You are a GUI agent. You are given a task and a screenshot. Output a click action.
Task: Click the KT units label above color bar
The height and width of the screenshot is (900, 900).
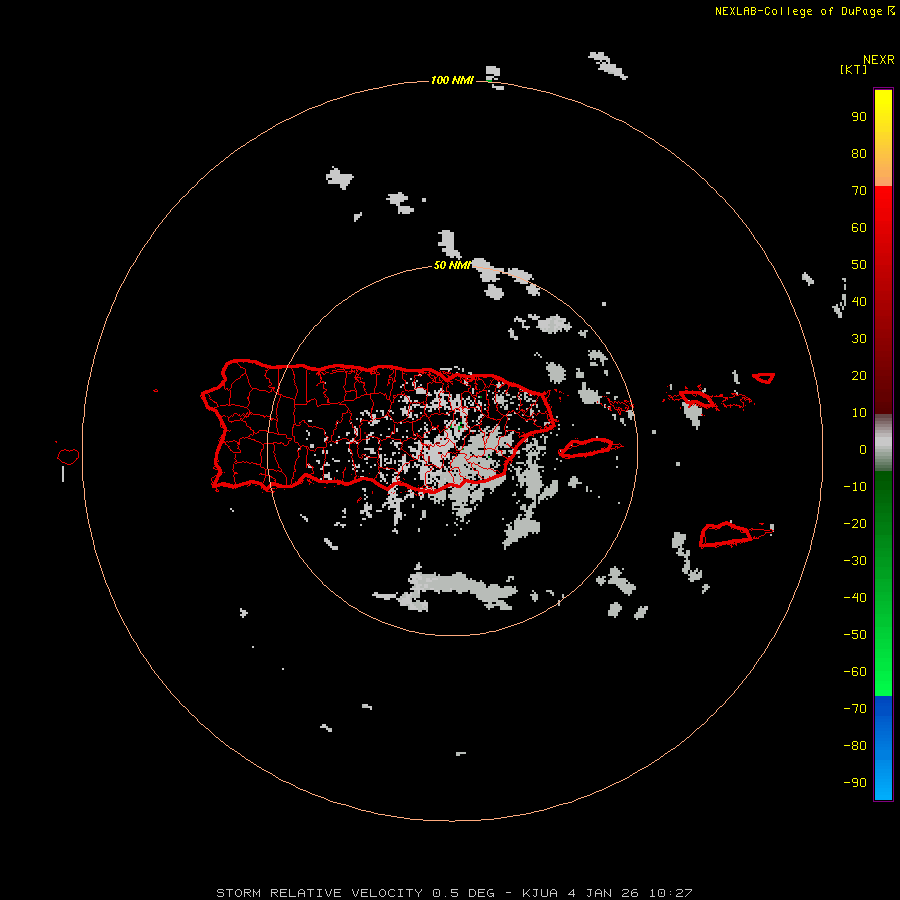click(853, 69)
